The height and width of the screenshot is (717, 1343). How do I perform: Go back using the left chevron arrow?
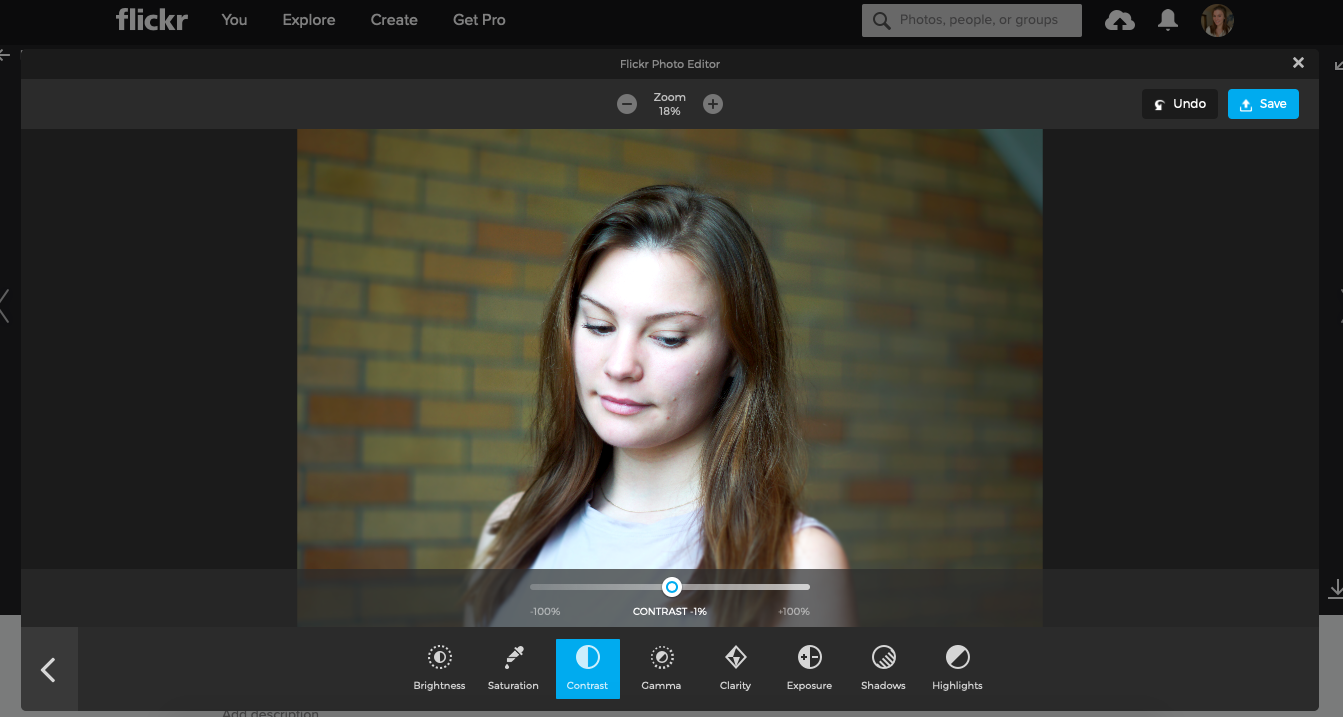pos(48,669)
